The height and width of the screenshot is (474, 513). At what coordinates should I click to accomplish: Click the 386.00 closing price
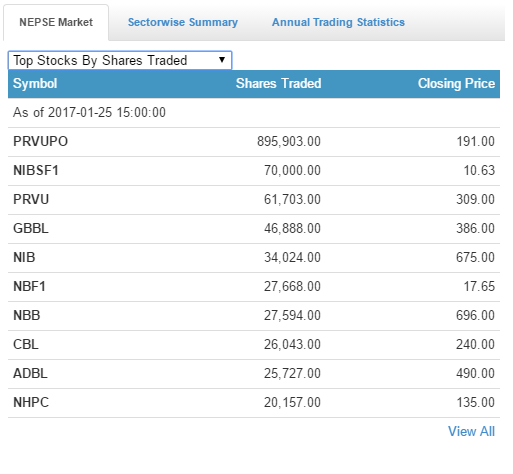coord(475,228)
